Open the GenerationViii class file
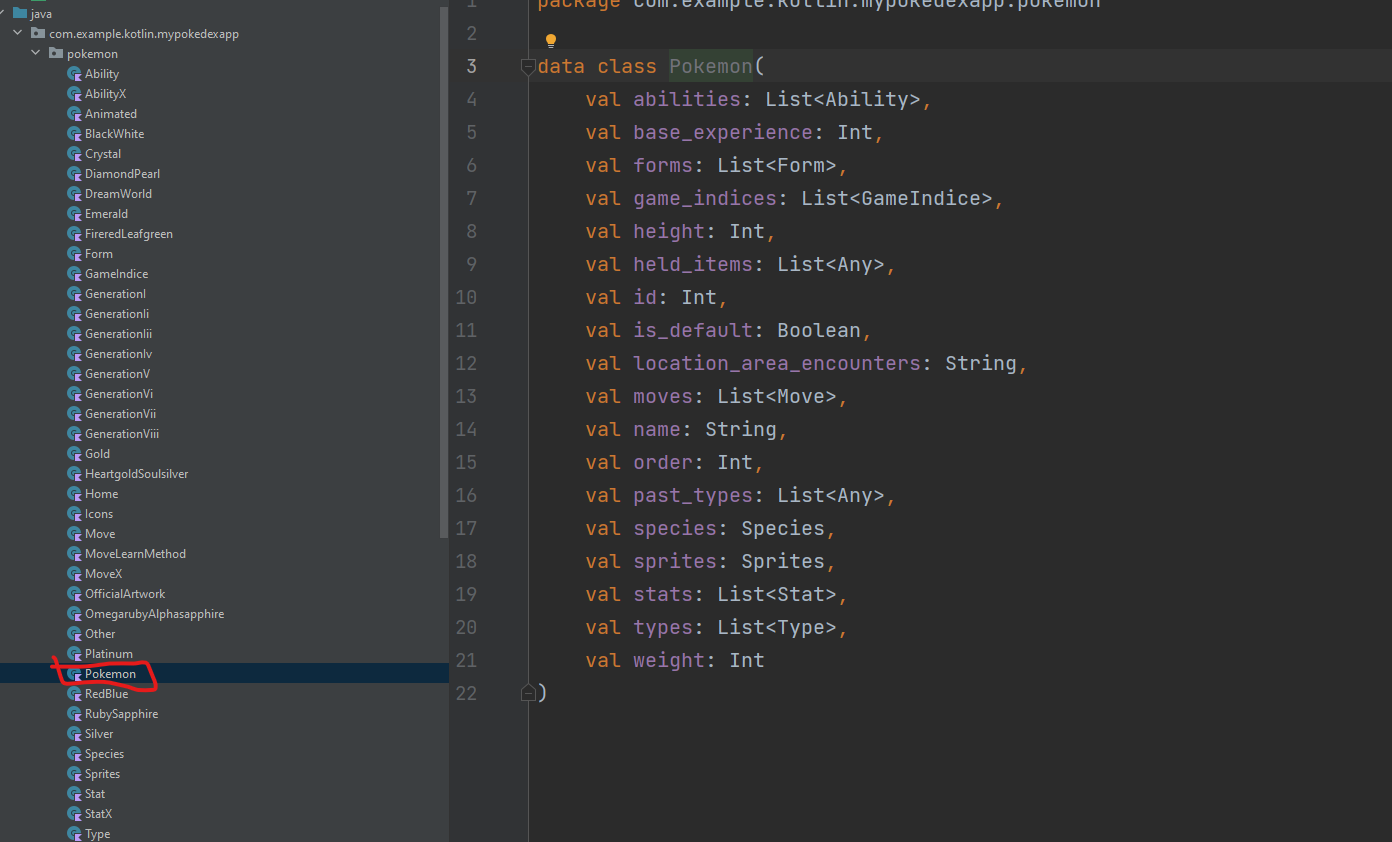This screenshot has width=1392, height=842. 121,434
